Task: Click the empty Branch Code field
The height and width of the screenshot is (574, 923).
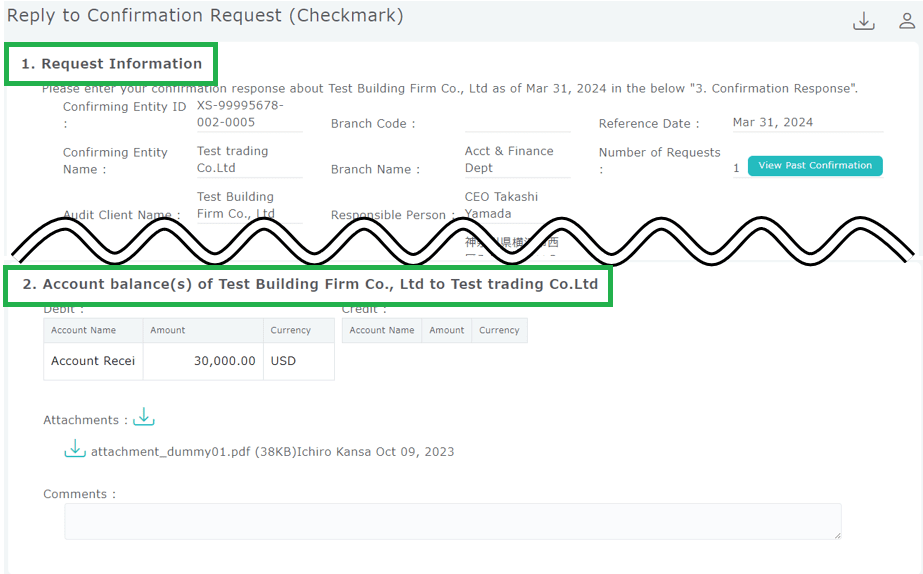Action: pos(517,123)
